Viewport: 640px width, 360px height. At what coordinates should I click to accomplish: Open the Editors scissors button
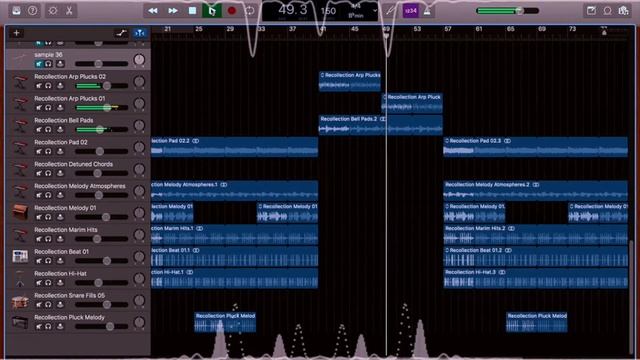coord(69,11)
